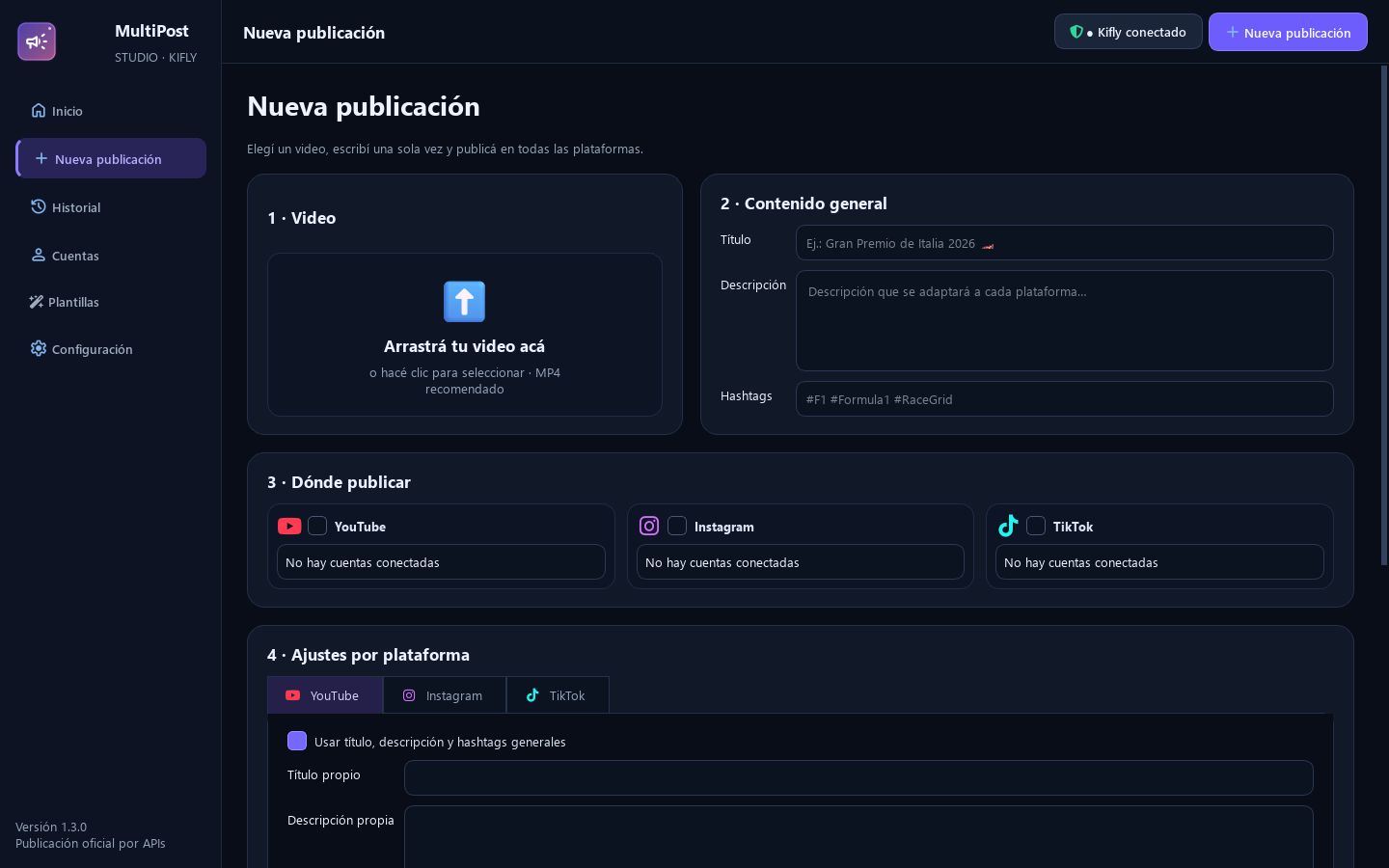Click the Kifly conectado shield icon
1389x868 pixels.
[x=1076, y=32]
